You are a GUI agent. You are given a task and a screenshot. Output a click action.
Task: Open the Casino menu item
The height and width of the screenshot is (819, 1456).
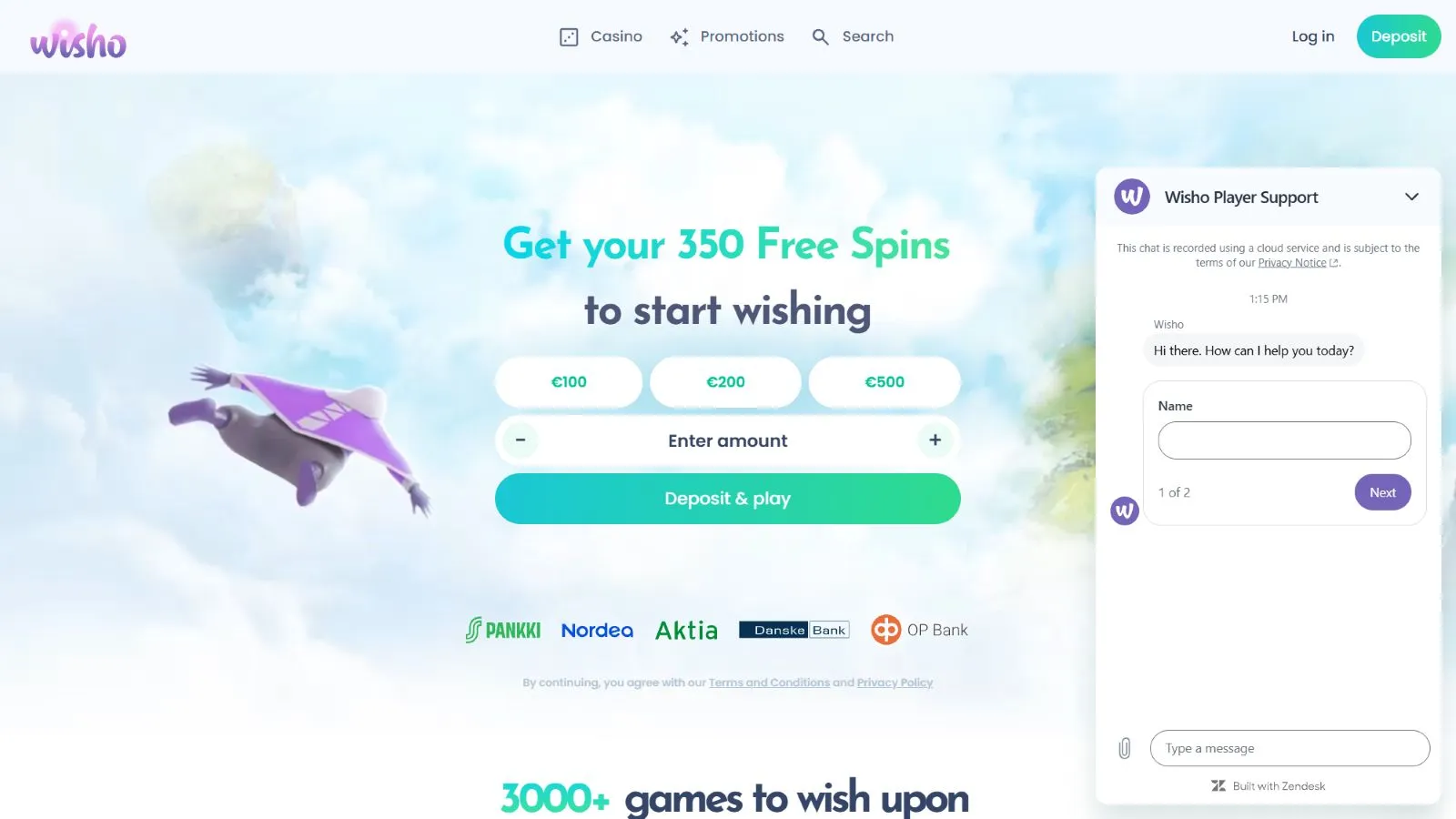[601, 36]
